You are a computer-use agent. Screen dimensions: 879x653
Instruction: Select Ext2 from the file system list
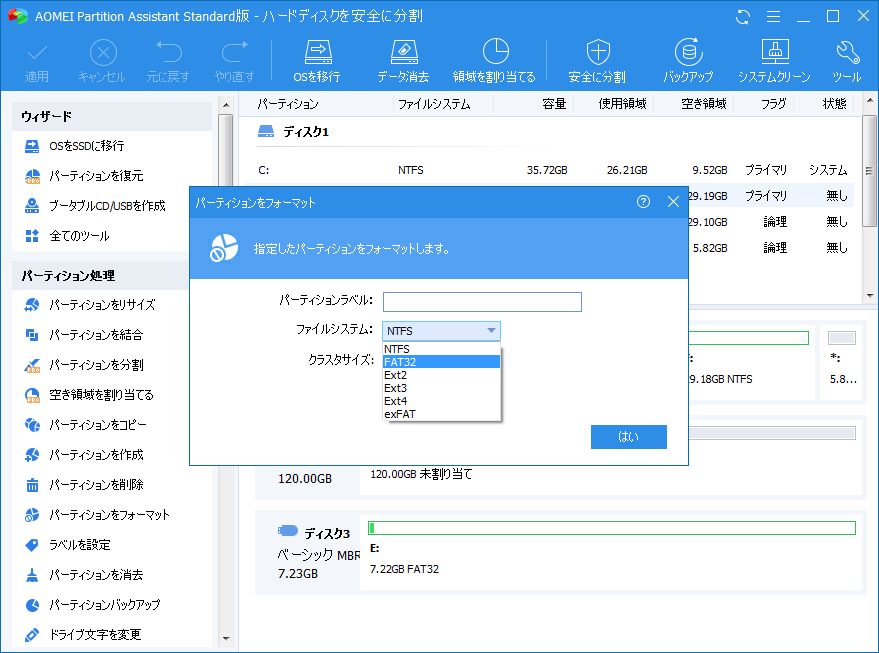point(441,375)
